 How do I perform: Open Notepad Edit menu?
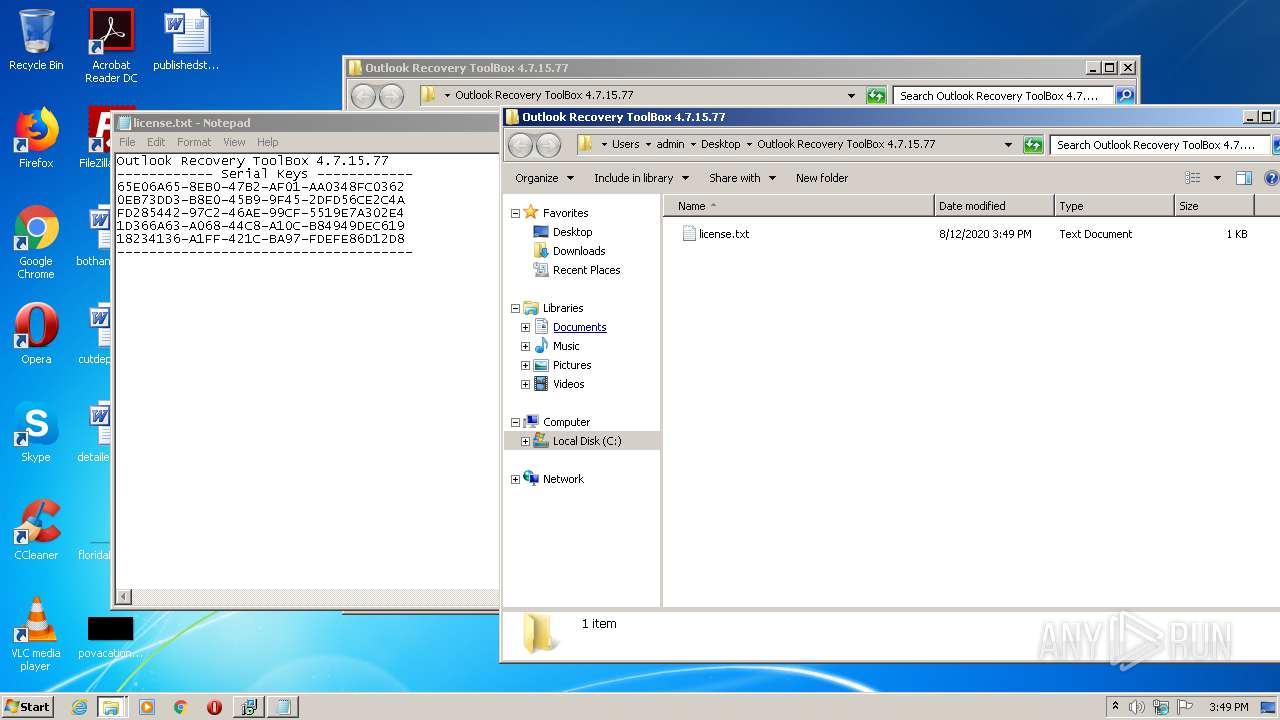156,142
